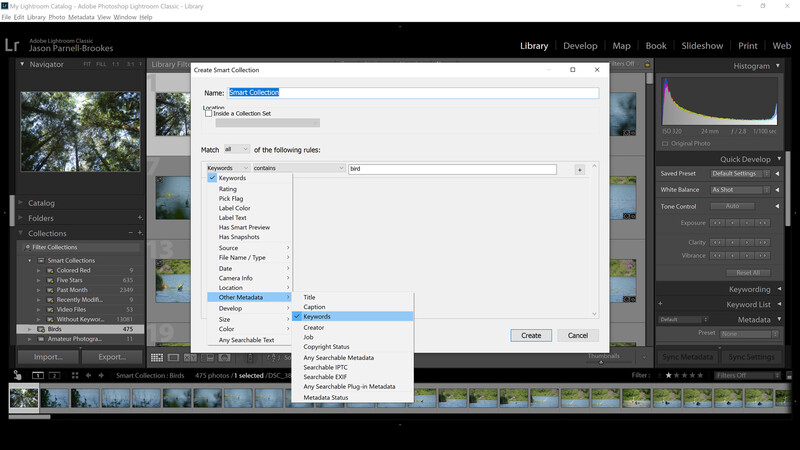Open the Filters Off dropdown in filmstrip

click(747, 376)
